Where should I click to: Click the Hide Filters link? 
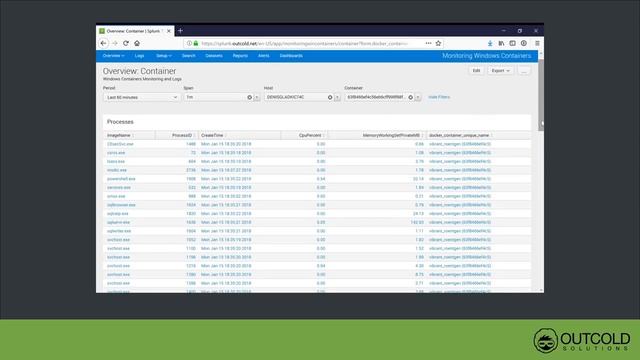(x=439, y=97)
